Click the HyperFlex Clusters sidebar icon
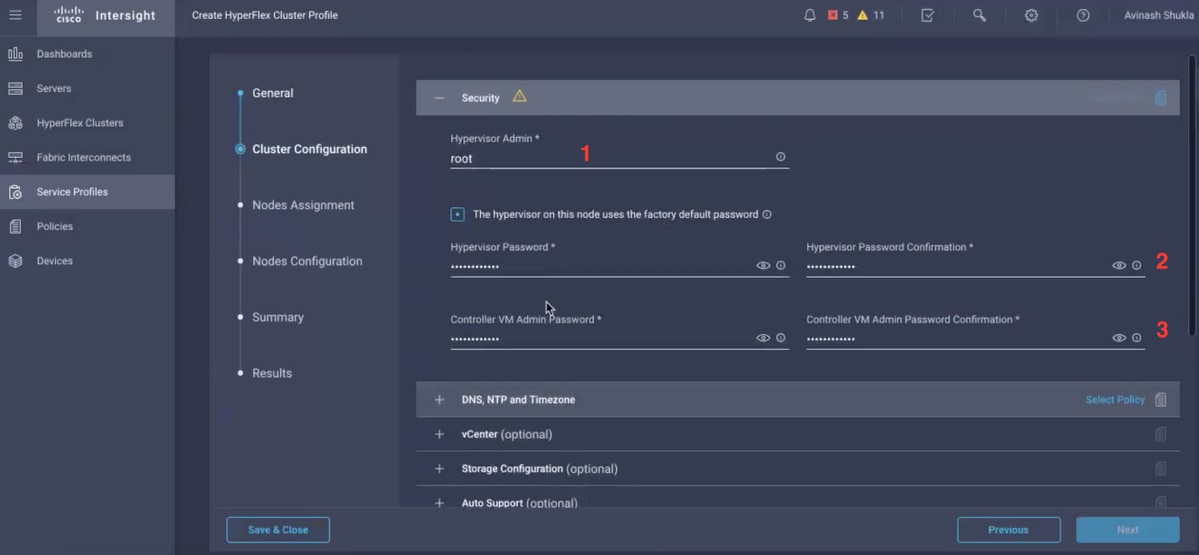 click(15, 123)
